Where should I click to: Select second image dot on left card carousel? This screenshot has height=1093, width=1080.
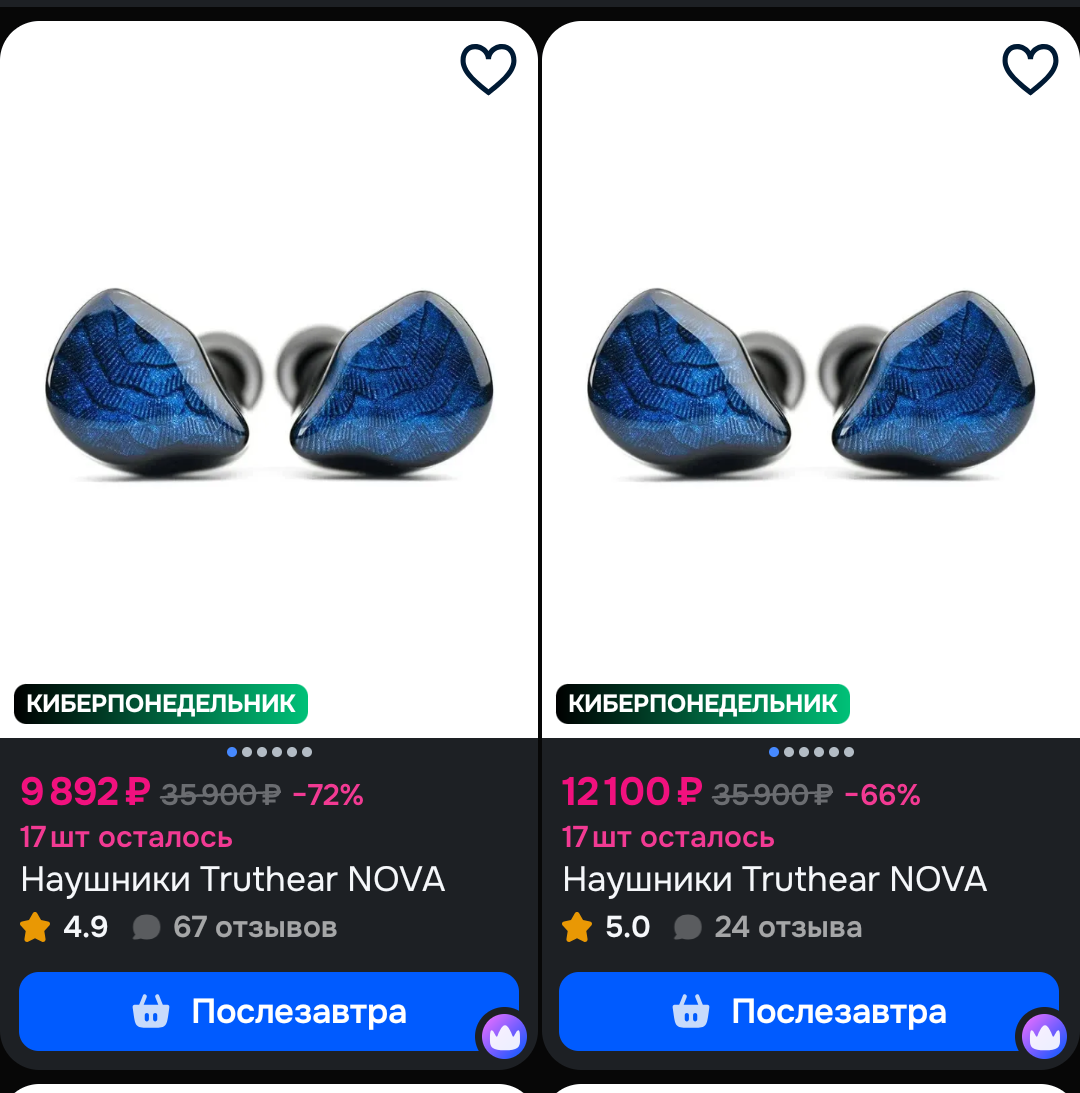pos(247,752)
